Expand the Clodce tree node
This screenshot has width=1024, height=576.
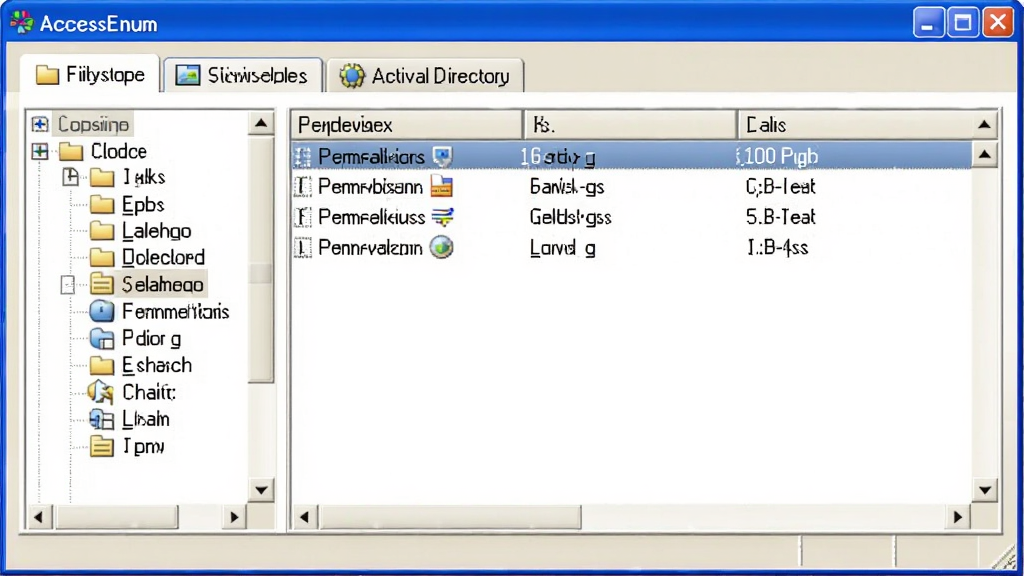point(40,152)
